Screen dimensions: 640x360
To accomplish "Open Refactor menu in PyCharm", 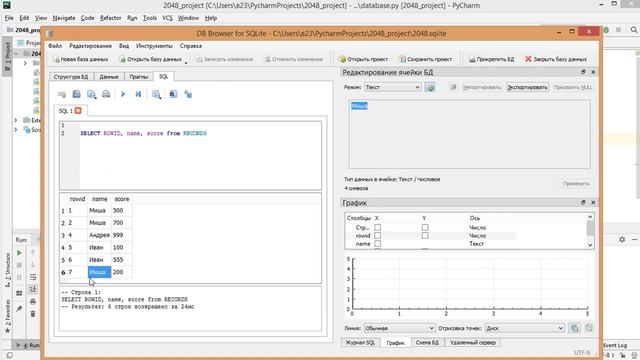I will point(111,18).
